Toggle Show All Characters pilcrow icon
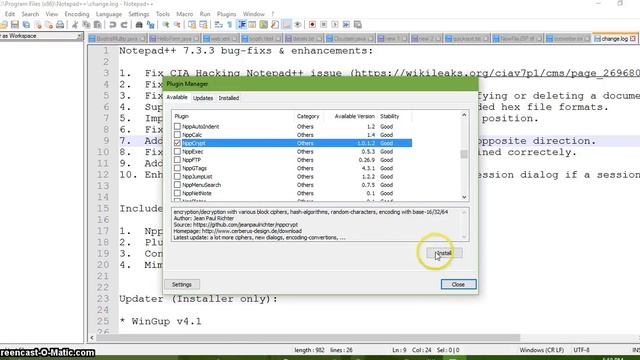640x360 pixels. [230, 25]
